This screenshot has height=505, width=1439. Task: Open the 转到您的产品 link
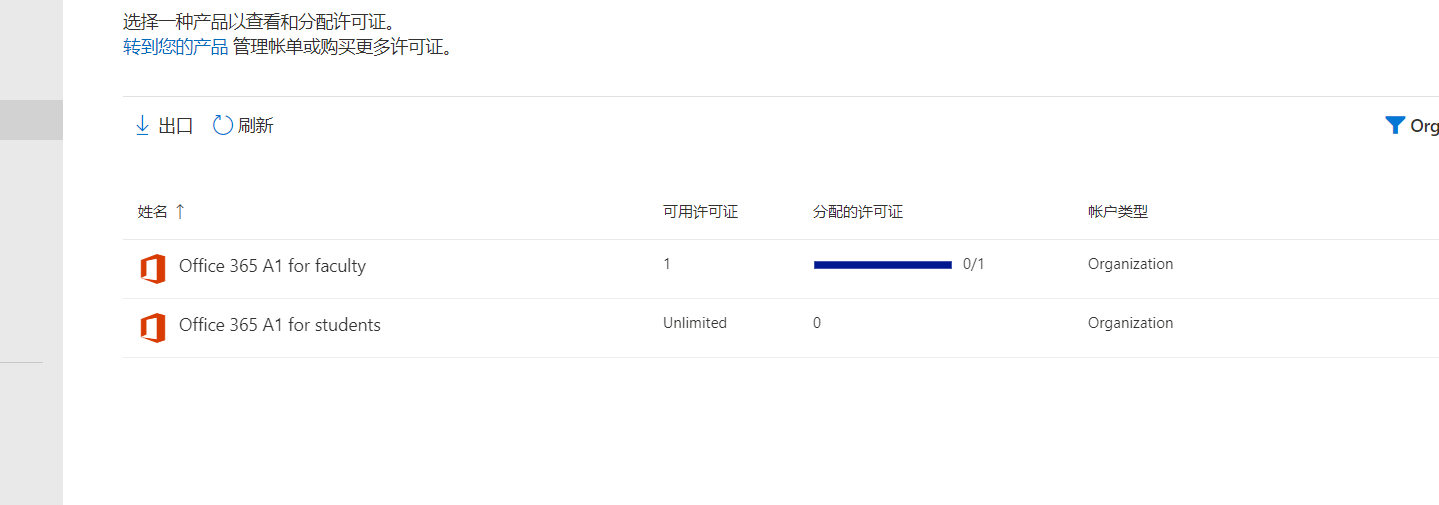click(176, 47)
